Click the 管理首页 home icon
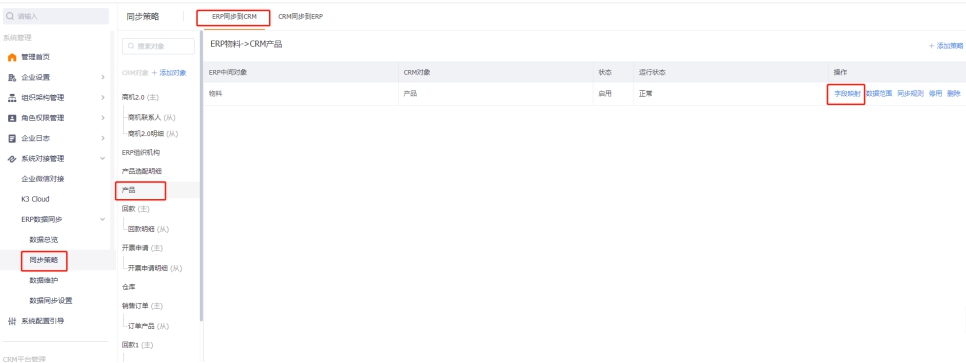The width and height of the screenshot is (966, 363). pyautogui.click(x=12, y=57)
